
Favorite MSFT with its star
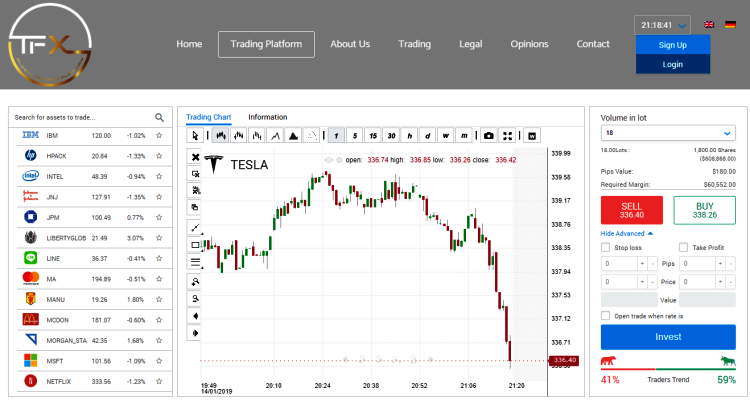[x=159, y=361]
